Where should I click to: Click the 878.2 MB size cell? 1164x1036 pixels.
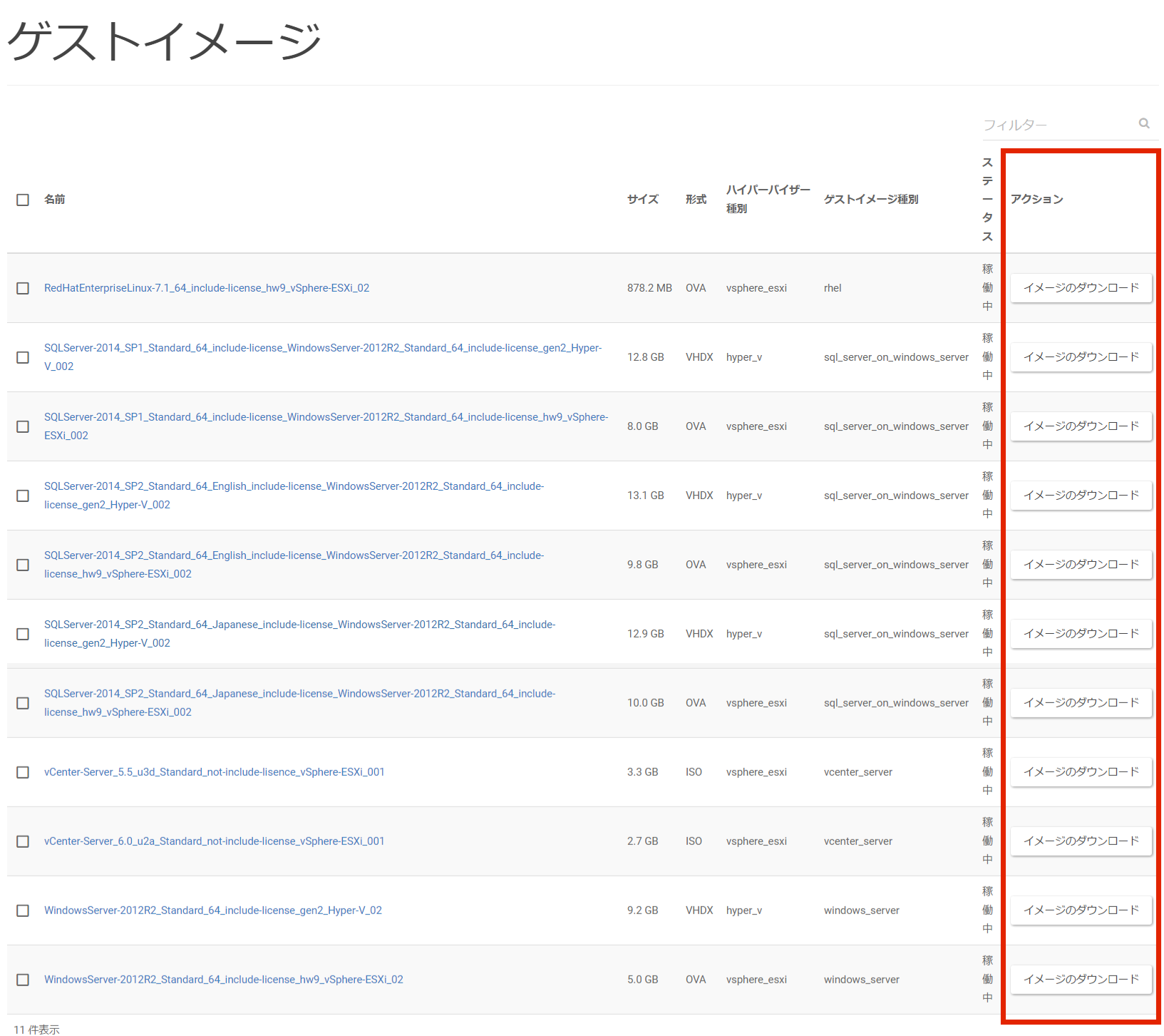click(x=649, y=288)
